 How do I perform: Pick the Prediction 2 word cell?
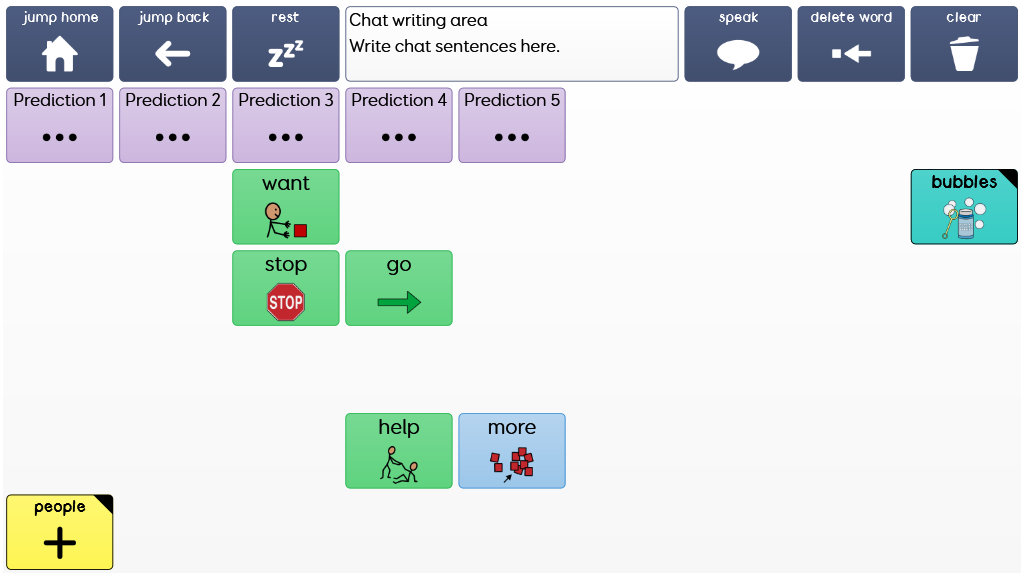point(172,125)
